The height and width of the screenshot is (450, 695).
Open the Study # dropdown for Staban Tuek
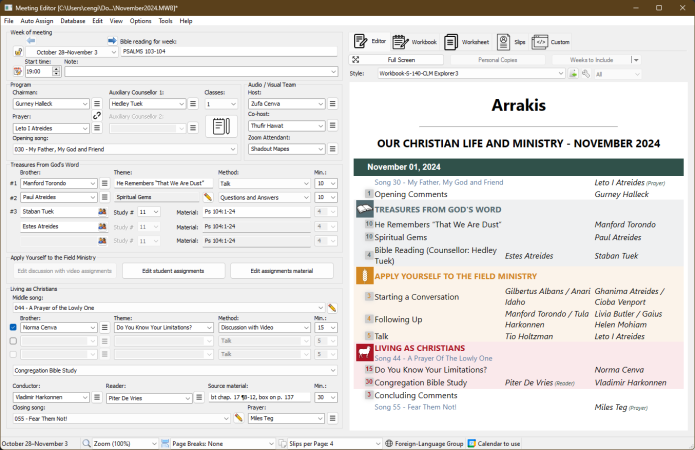pyautogui.click(x=156, y=212)
